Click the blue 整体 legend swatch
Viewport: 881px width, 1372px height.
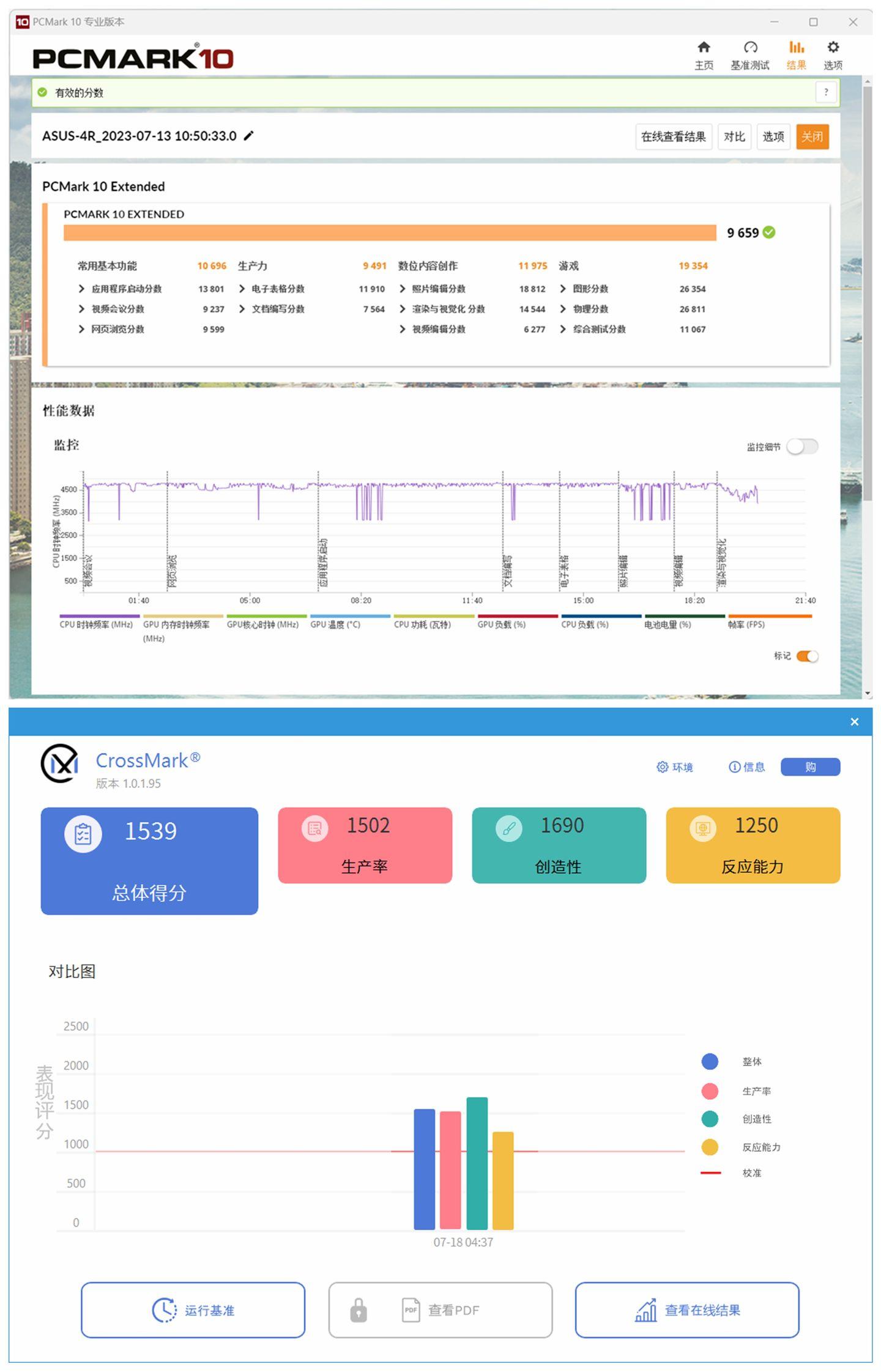point(710,1062)
